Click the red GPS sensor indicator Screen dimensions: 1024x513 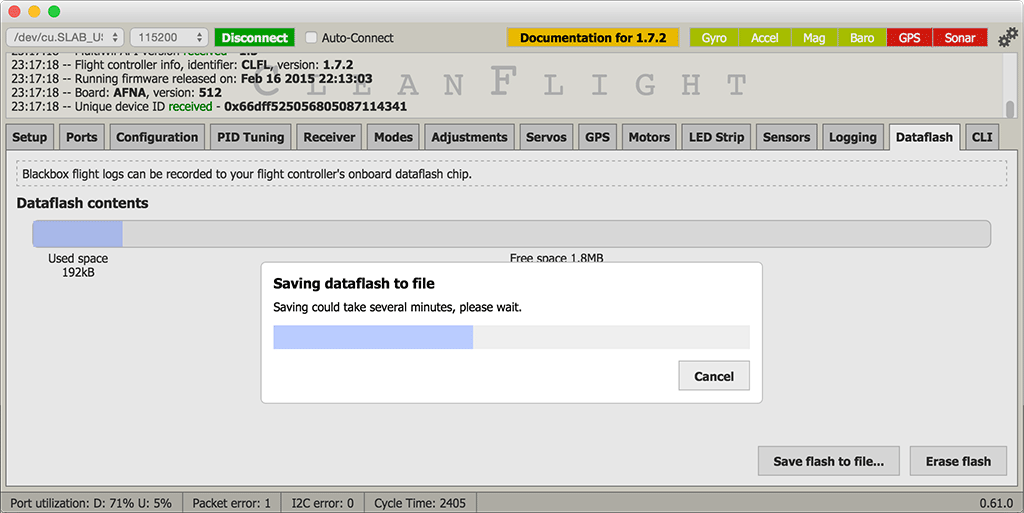coord(909,38)
